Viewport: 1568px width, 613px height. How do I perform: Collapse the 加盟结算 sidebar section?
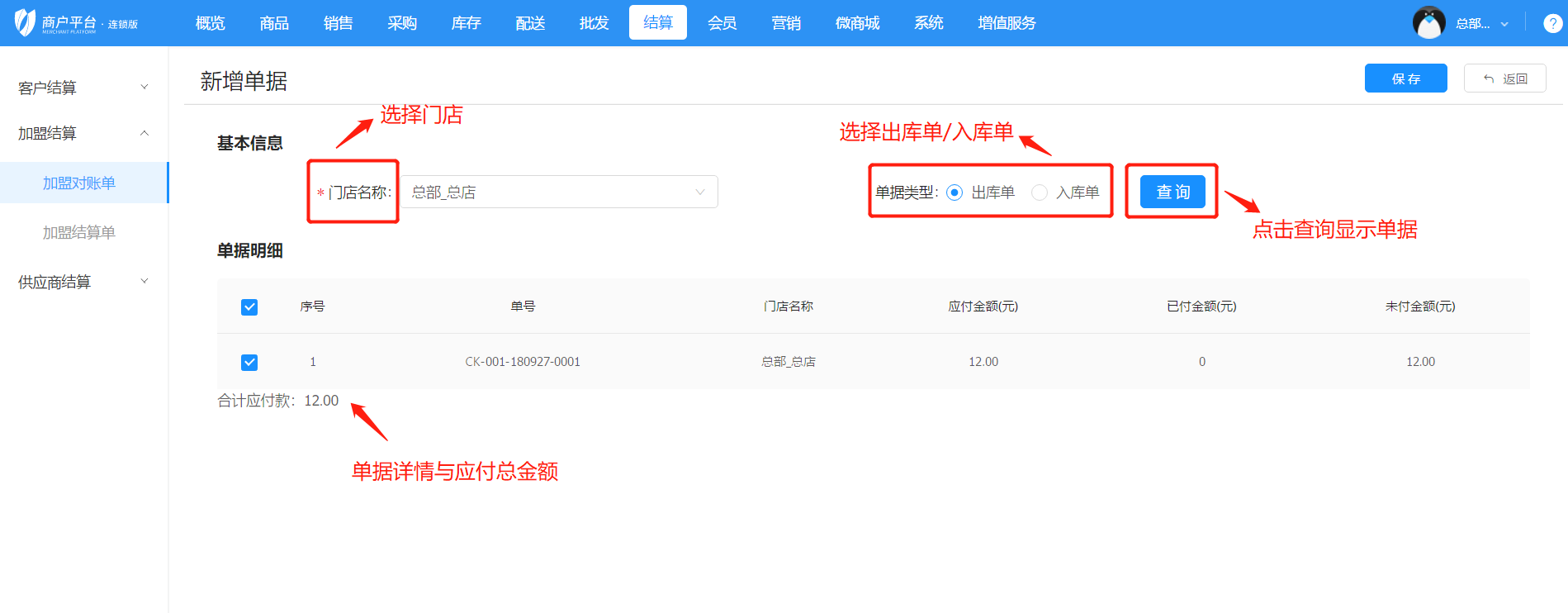pos(83,133)
